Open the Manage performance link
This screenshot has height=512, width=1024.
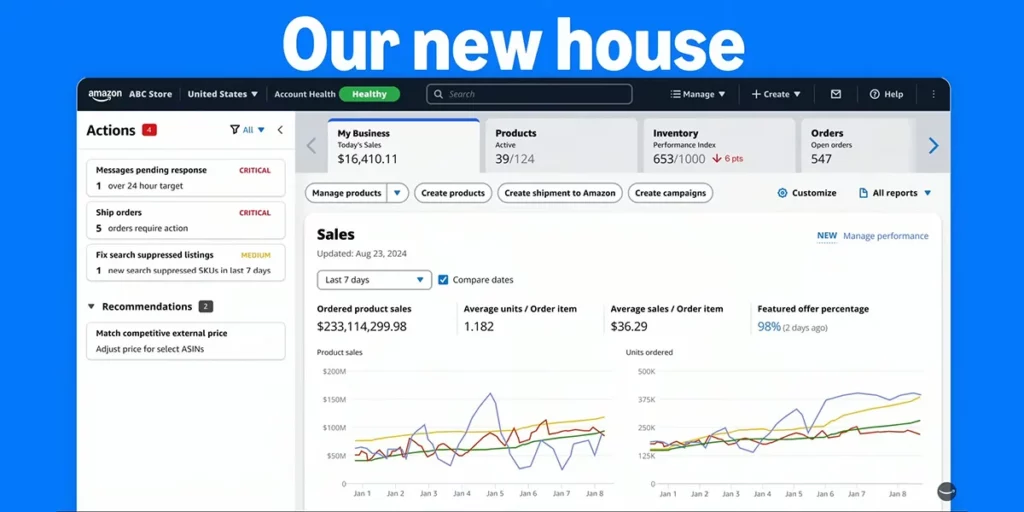tap(885, 236)
